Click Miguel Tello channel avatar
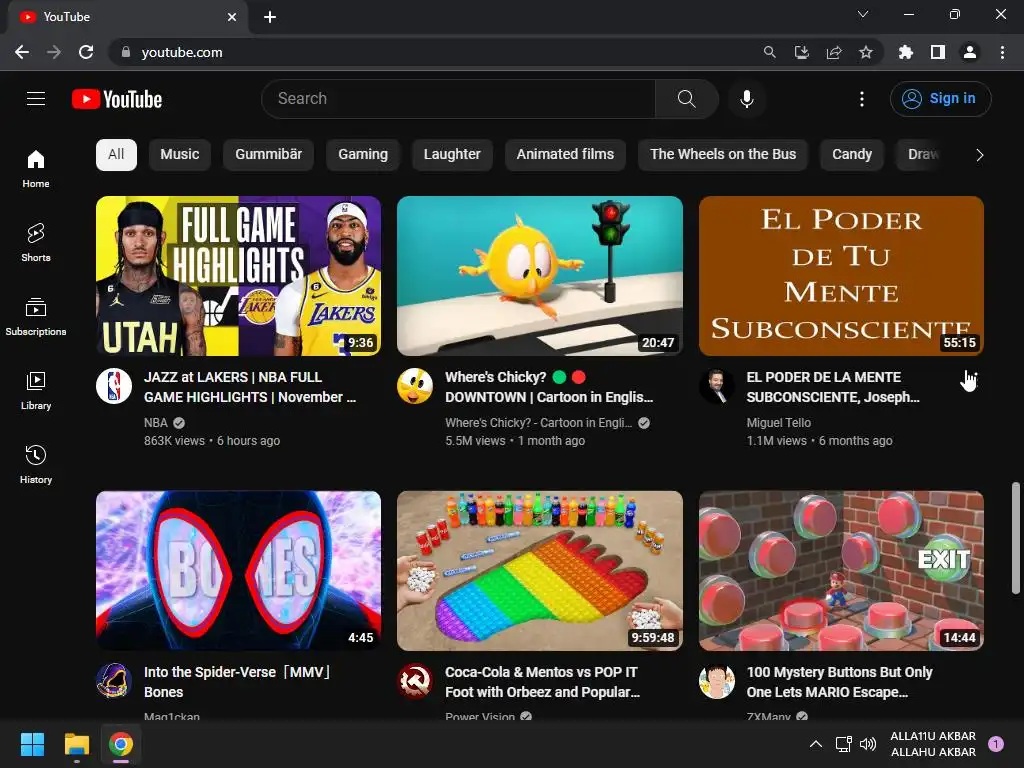 (716, 386)
